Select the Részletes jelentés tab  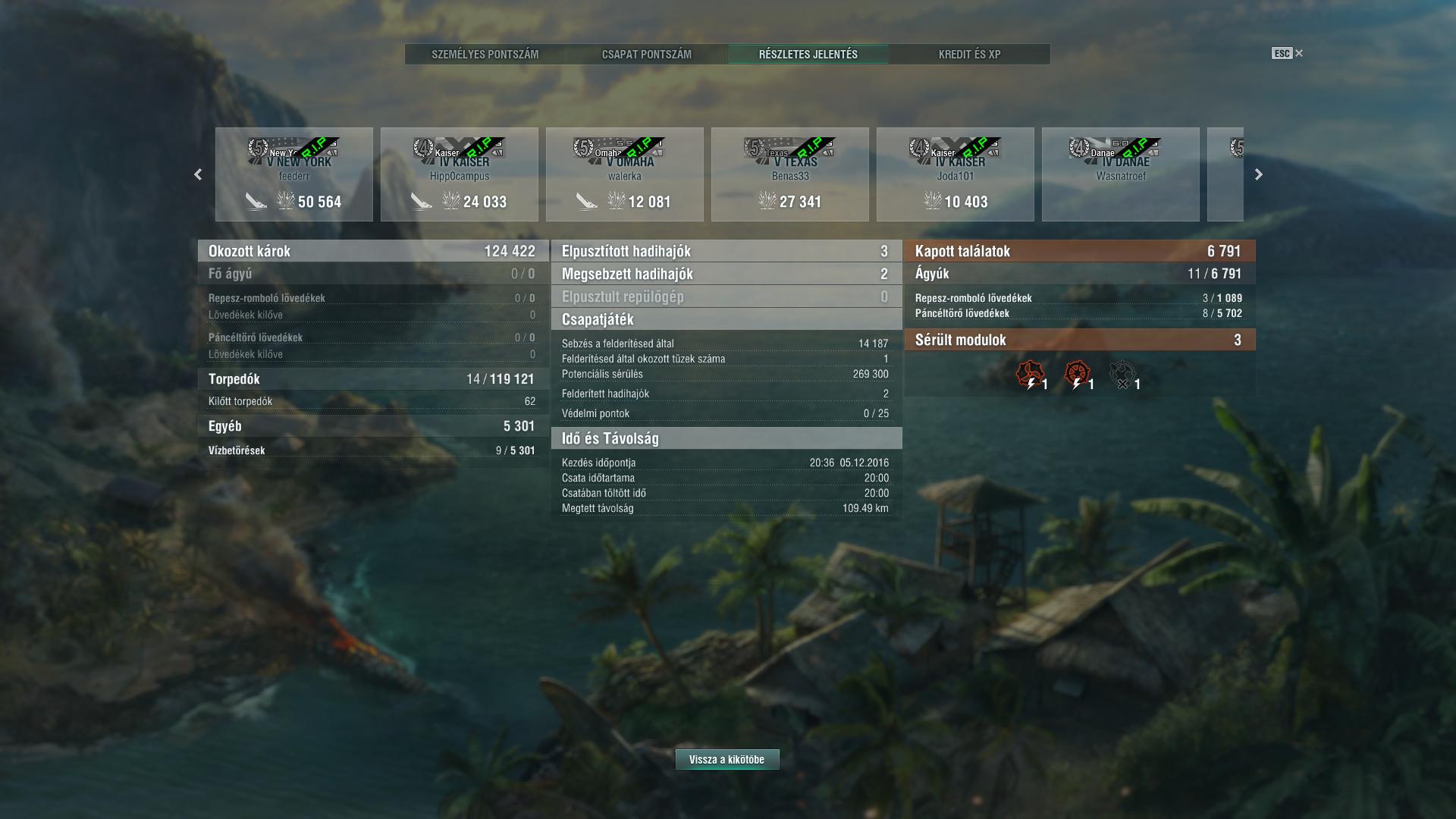808,54
